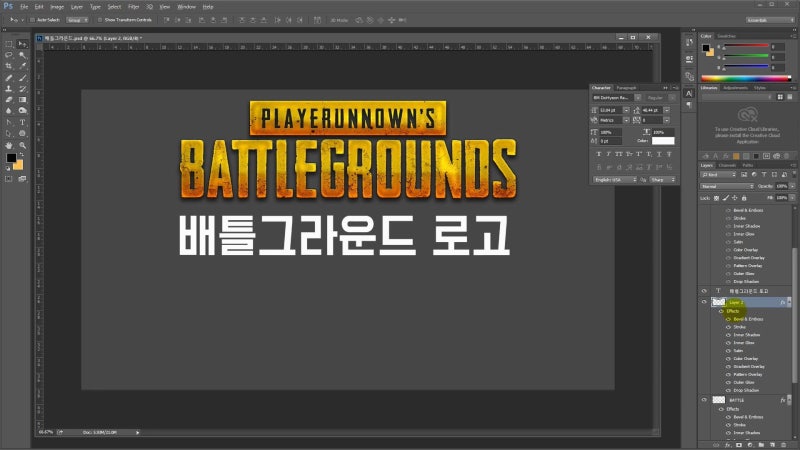Open the font size dropdown arrow
The image size is (800, 450).
(x=626, y=110)
